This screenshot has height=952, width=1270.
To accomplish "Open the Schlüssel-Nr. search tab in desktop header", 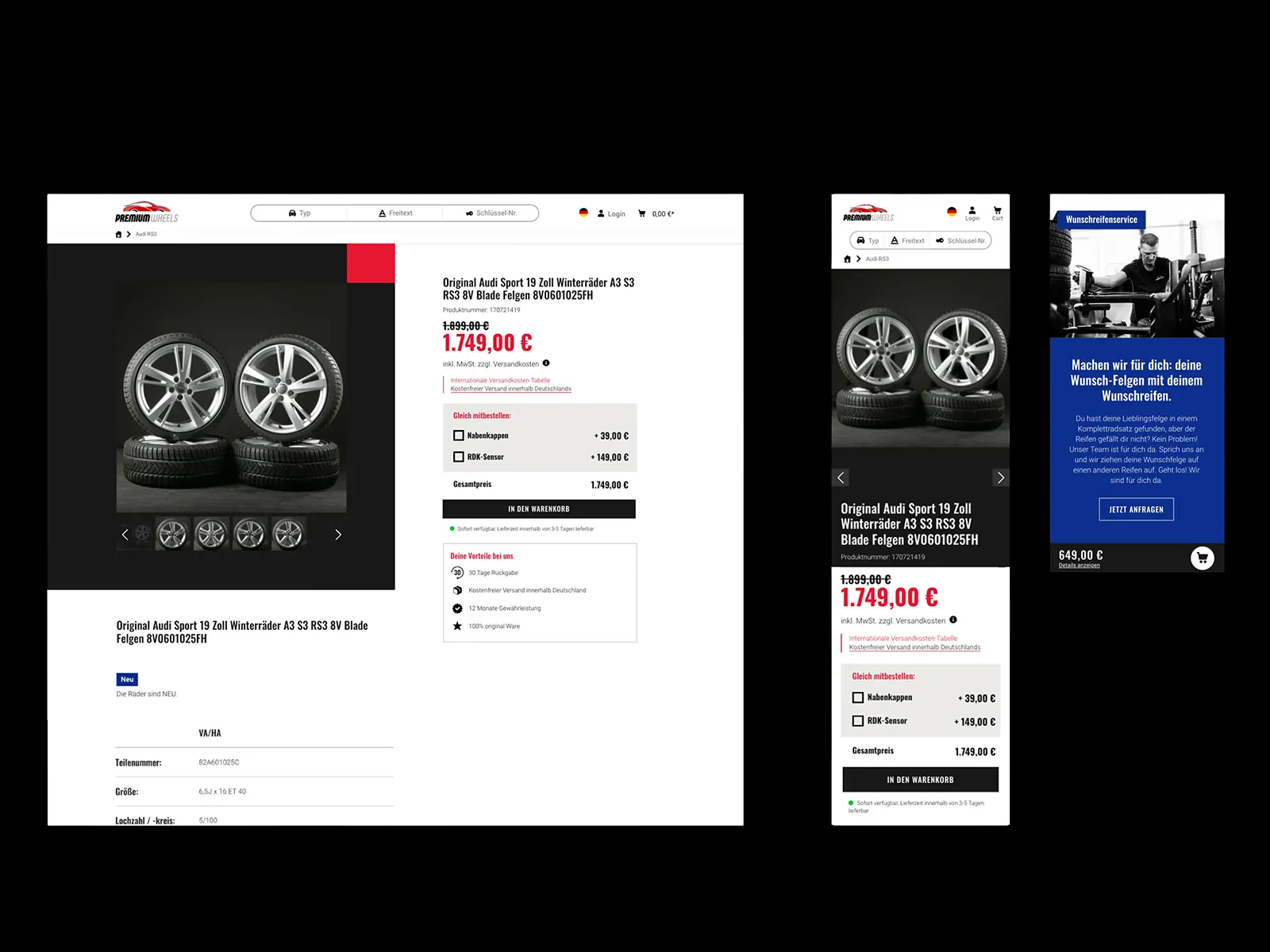I will point(491,213).
